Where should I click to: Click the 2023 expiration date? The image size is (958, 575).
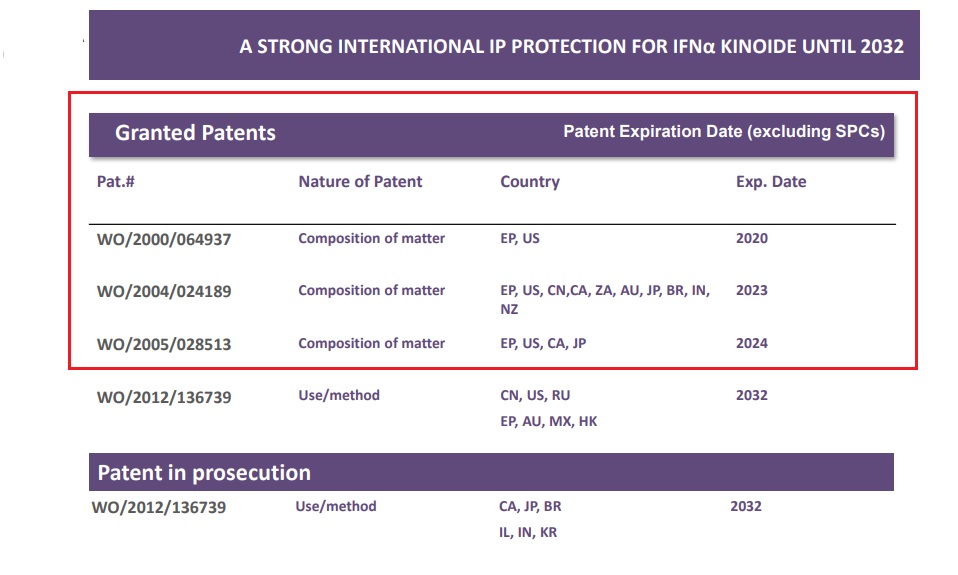pos(752,291)
